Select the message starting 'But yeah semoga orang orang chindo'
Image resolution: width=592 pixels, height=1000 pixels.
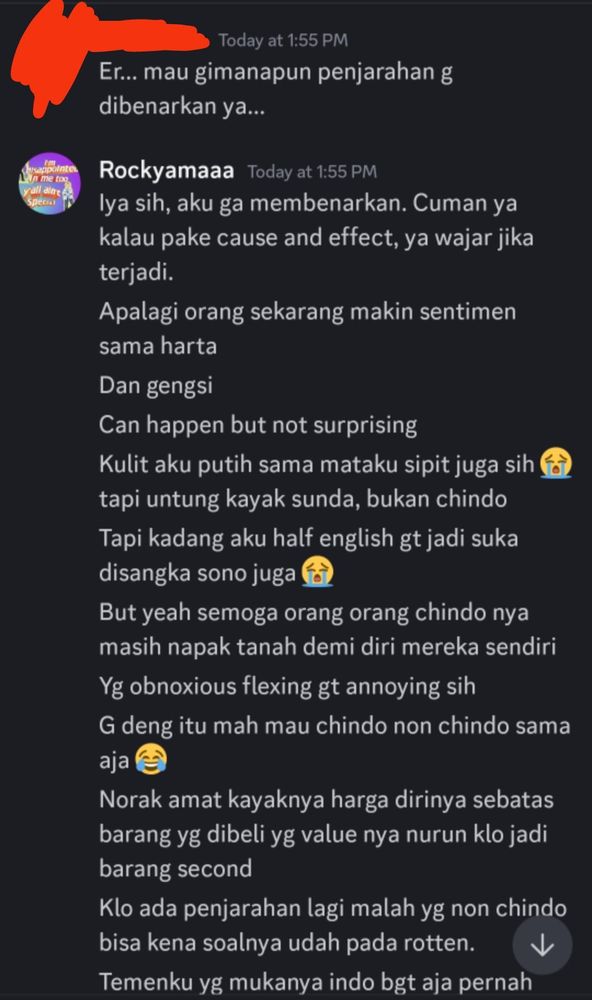point(327,629)
